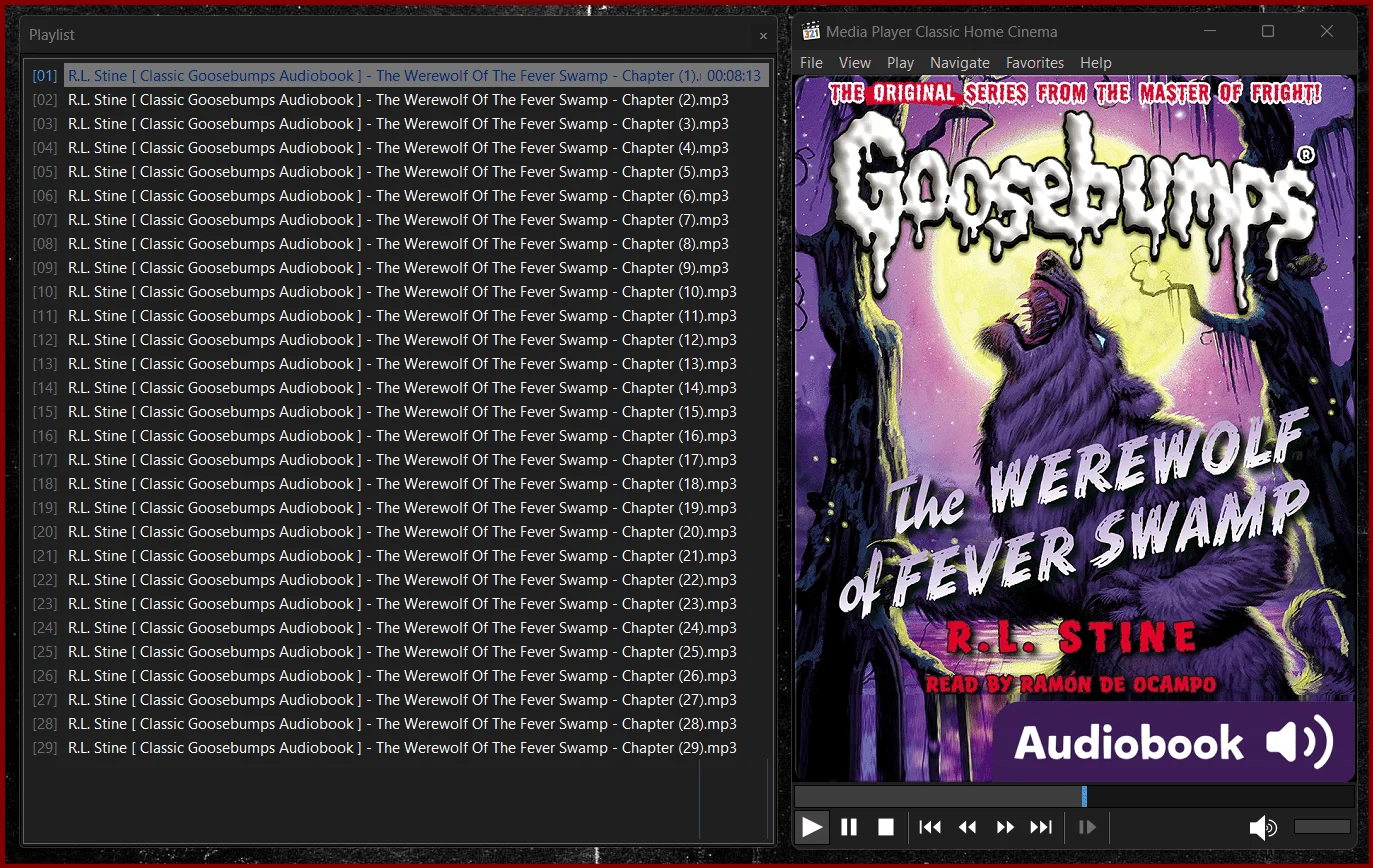Click the Playlist panel title

click(52, 35)
